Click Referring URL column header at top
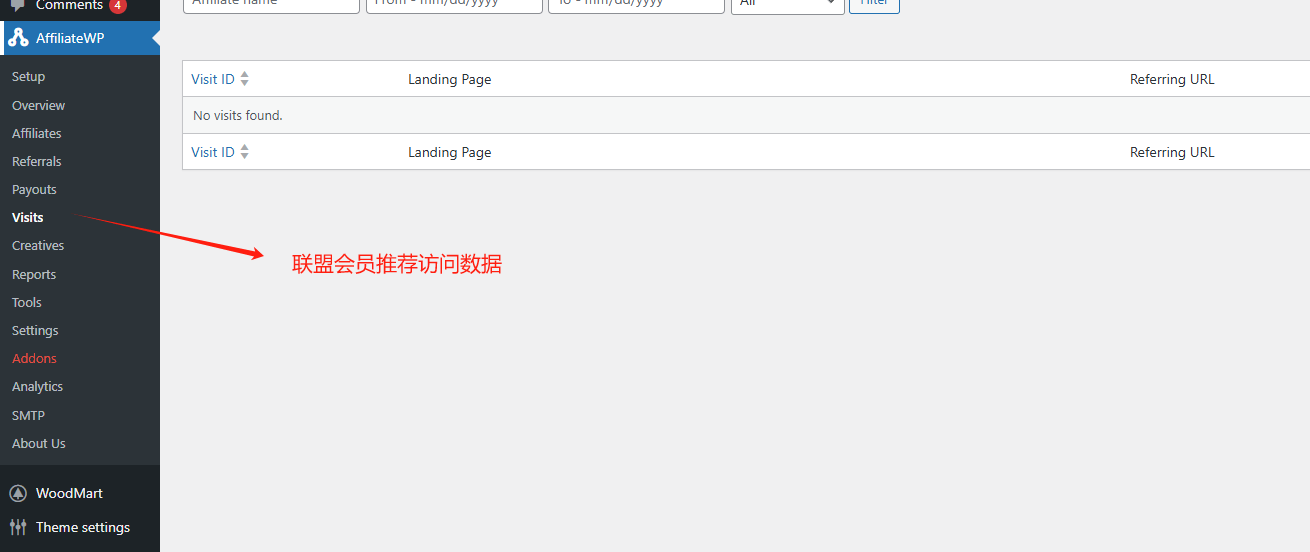 [x=1172, y=79]
